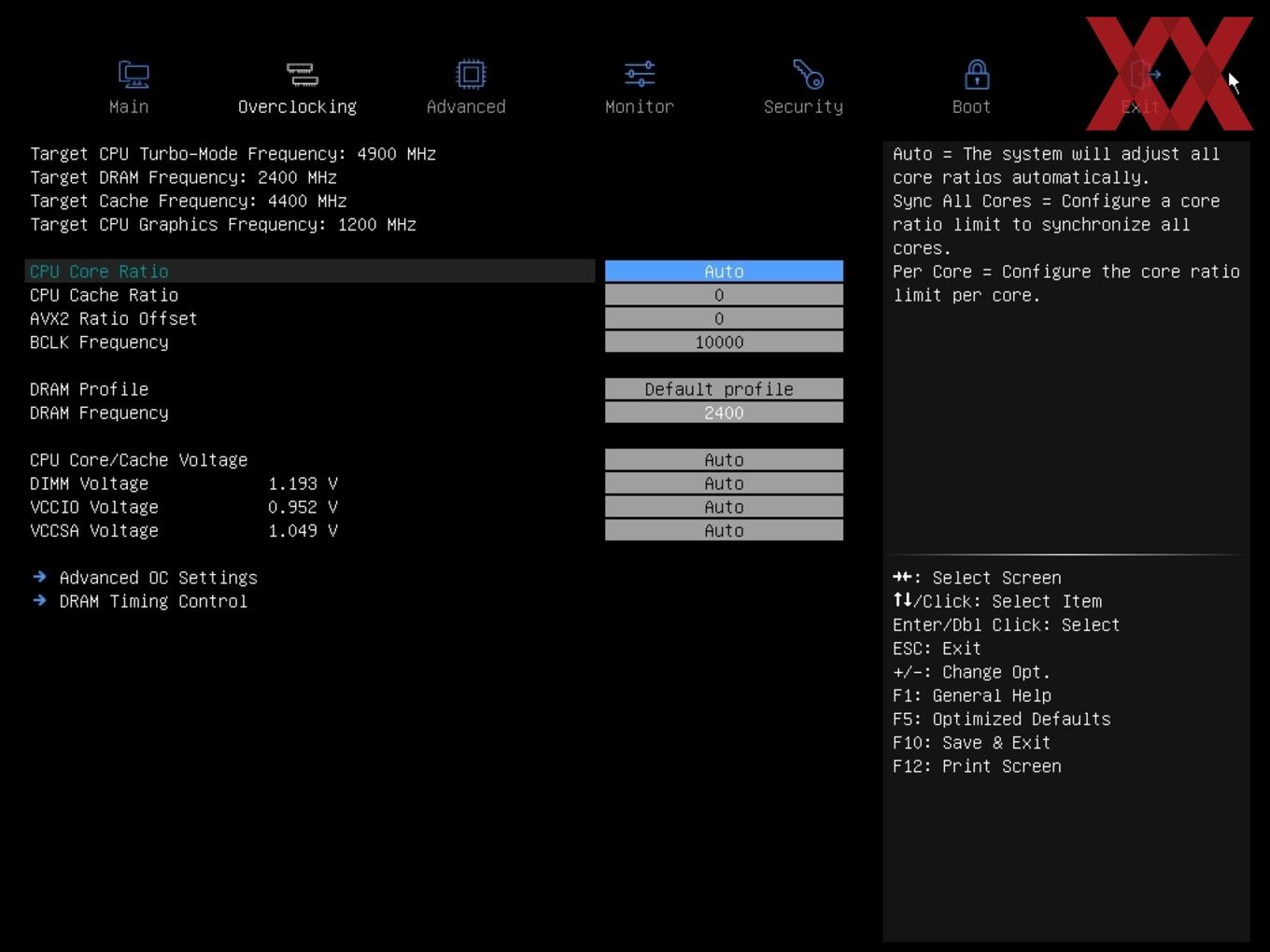Screen dimensions: 1270x952
Task: Open the VCCIO Voltage Auto dropdown
Action: click(x=724, y=507)
